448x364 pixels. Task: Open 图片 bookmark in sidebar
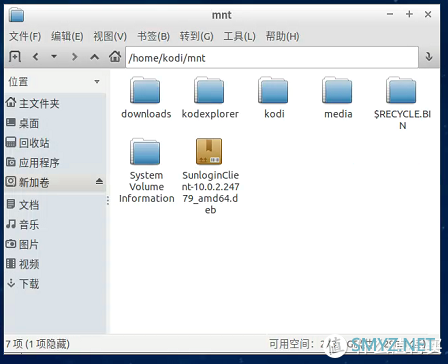point(55,244)
